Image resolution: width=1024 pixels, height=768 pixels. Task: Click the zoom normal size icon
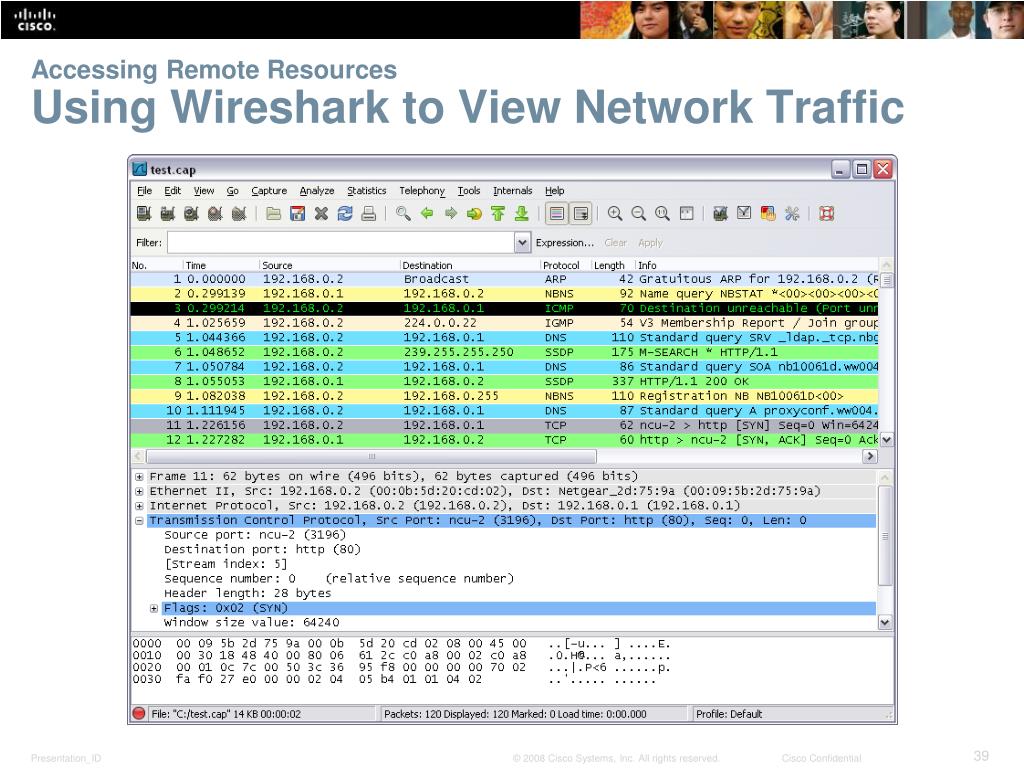(x=662, y=214)
